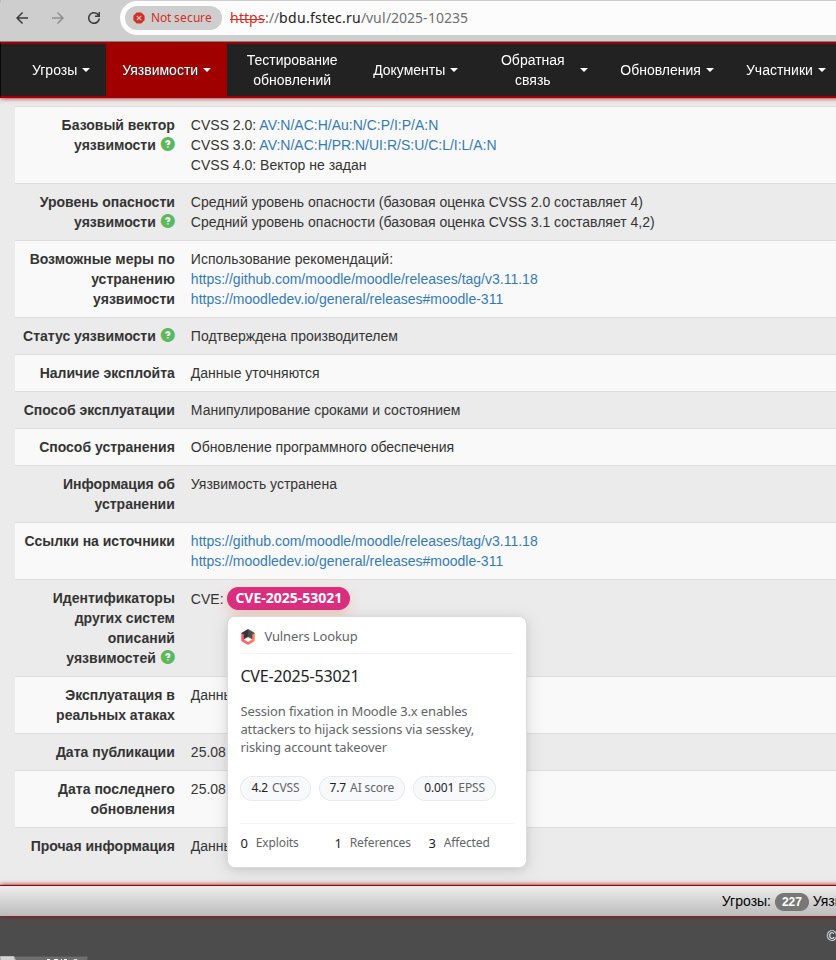Click help icon next to Статус уязвимости
The height and width of the screenshot is (960, 836).
coord(168,336)
